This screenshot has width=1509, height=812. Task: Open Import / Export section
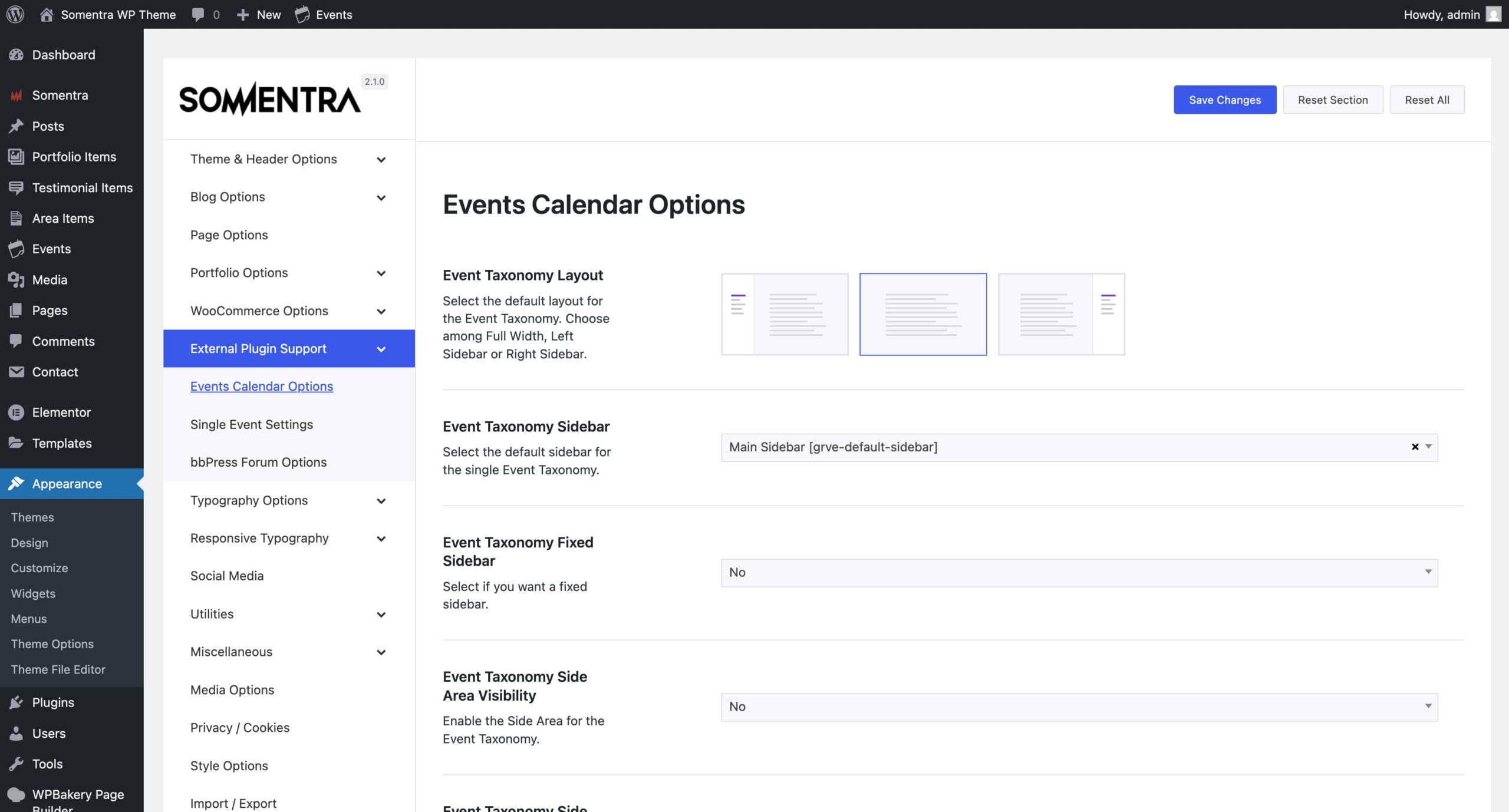(233, 803)
